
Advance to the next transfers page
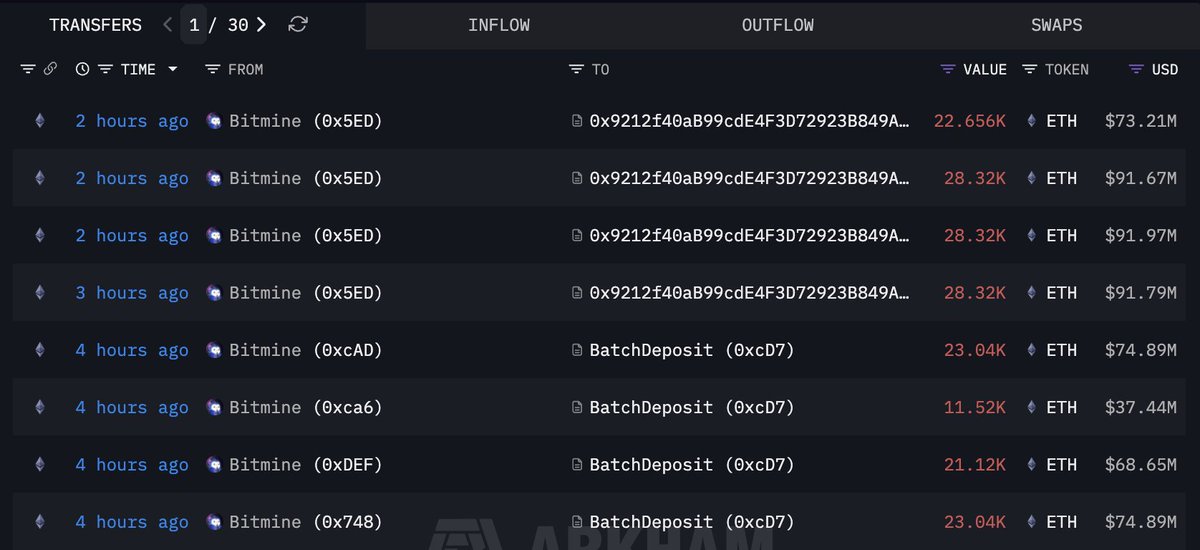(261, 25)
